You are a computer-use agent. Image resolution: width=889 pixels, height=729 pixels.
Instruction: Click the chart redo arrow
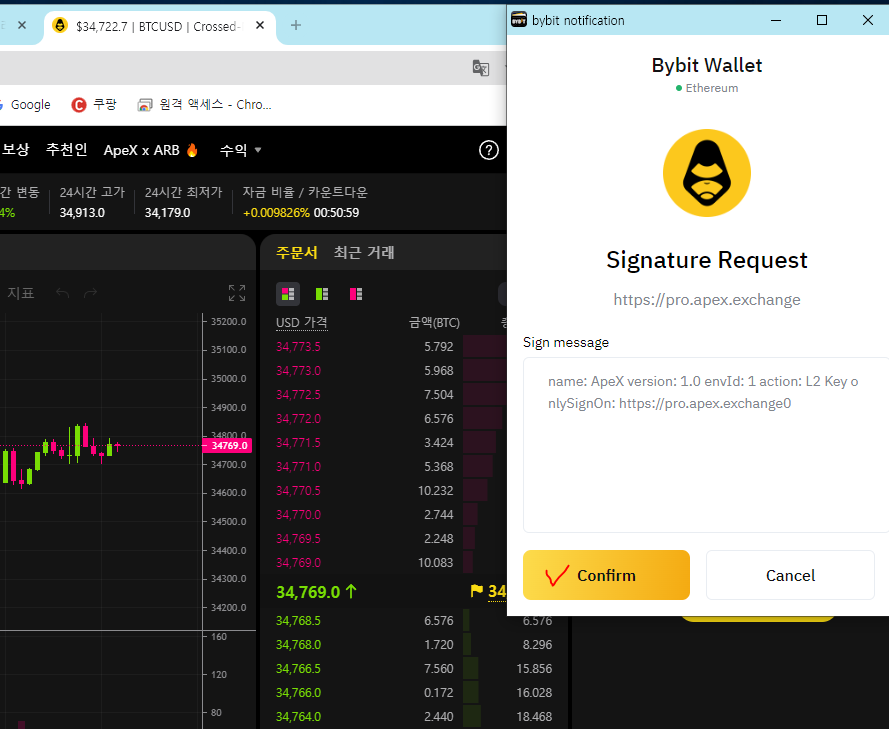pos(90,293)
